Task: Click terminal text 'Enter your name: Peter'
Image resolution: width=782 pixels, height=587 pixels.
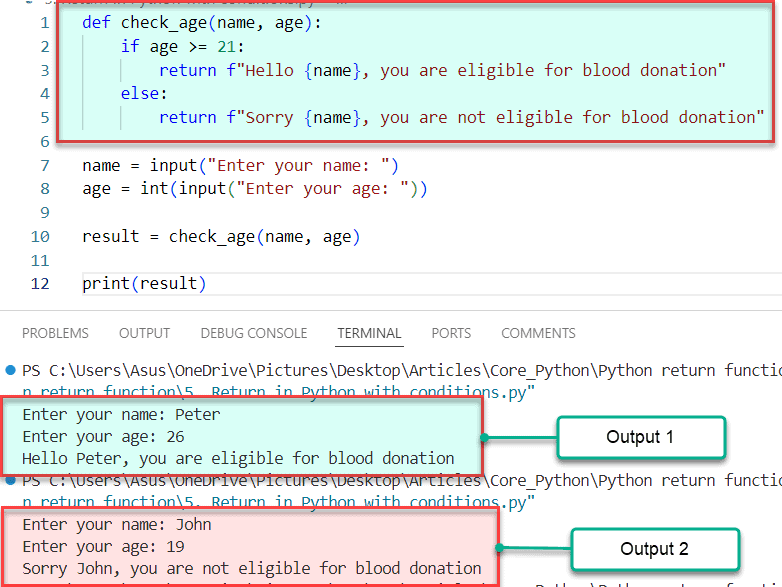Action: [x=121, y=415]
